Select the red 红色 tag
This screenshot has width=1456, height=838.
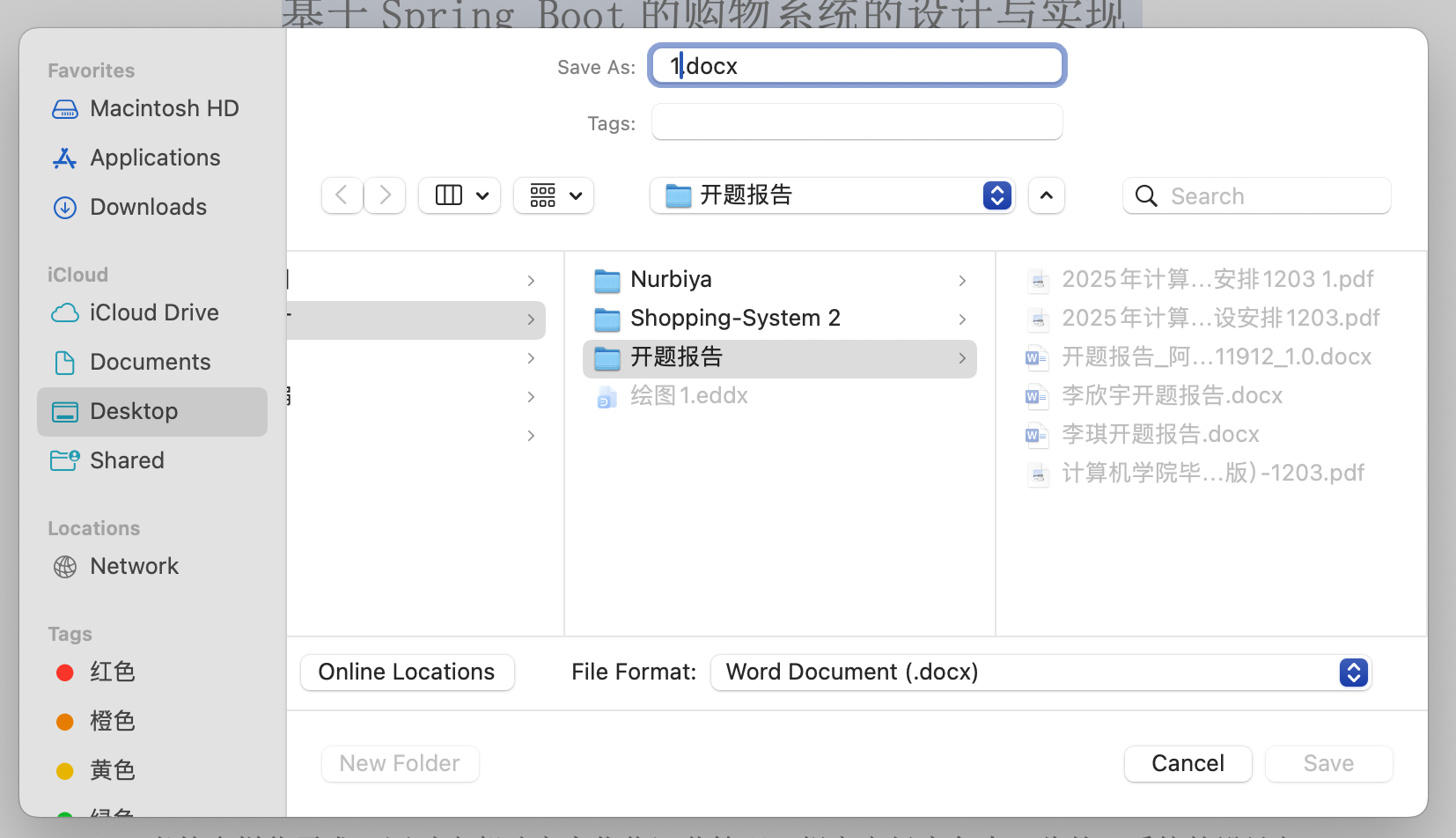pyautogui.click(x=112, y=672)
